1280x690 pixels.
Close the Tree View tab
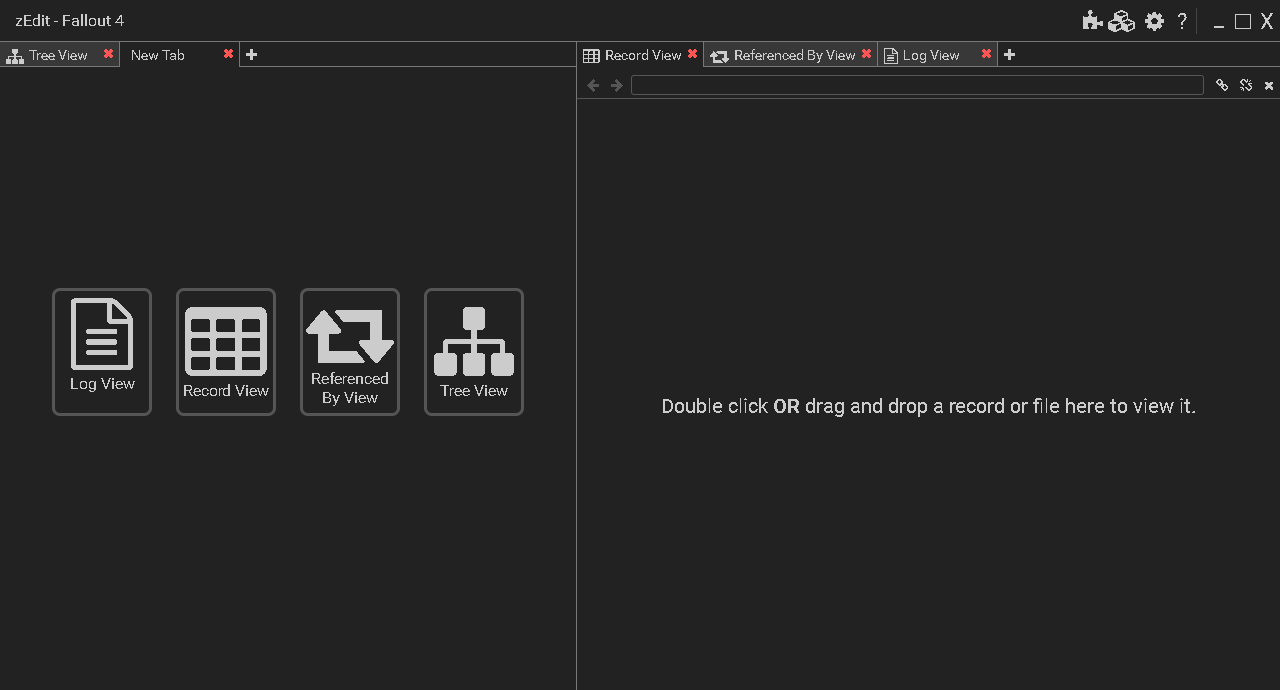click(x=109, y=54)
